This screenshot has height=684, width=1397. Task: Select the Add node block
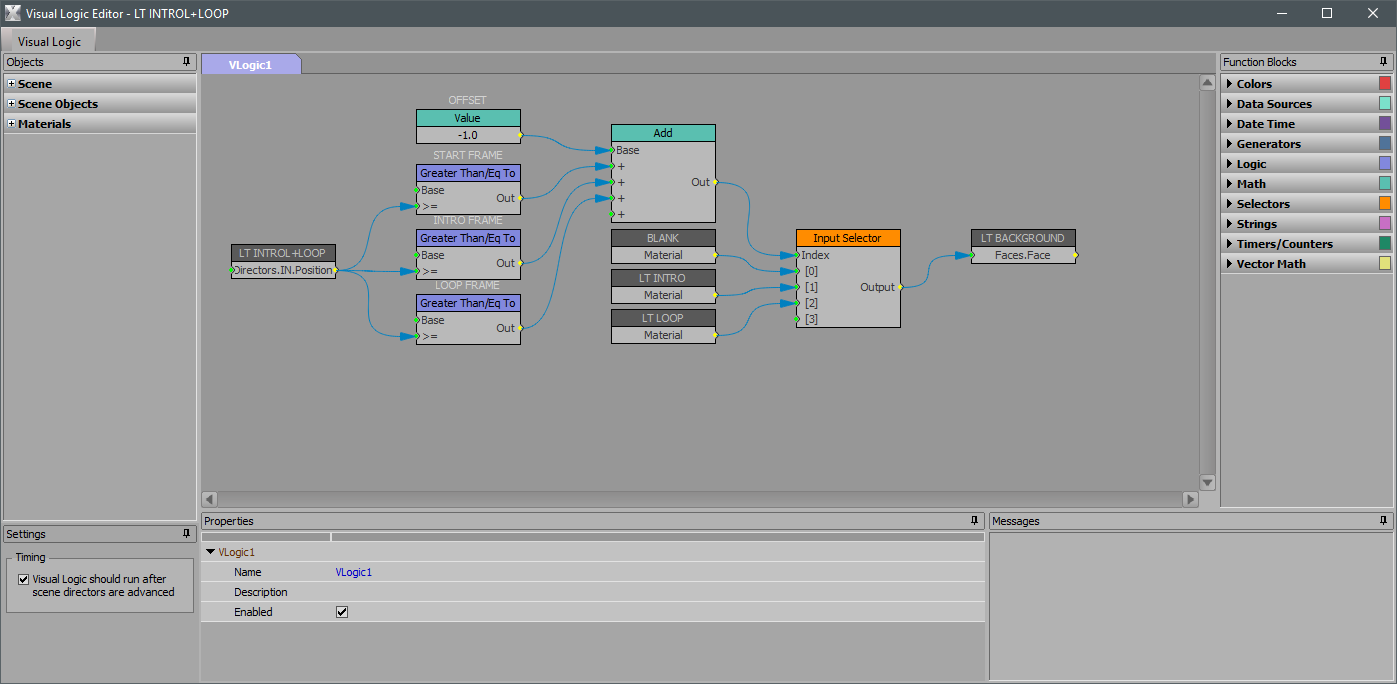point(662,133)
